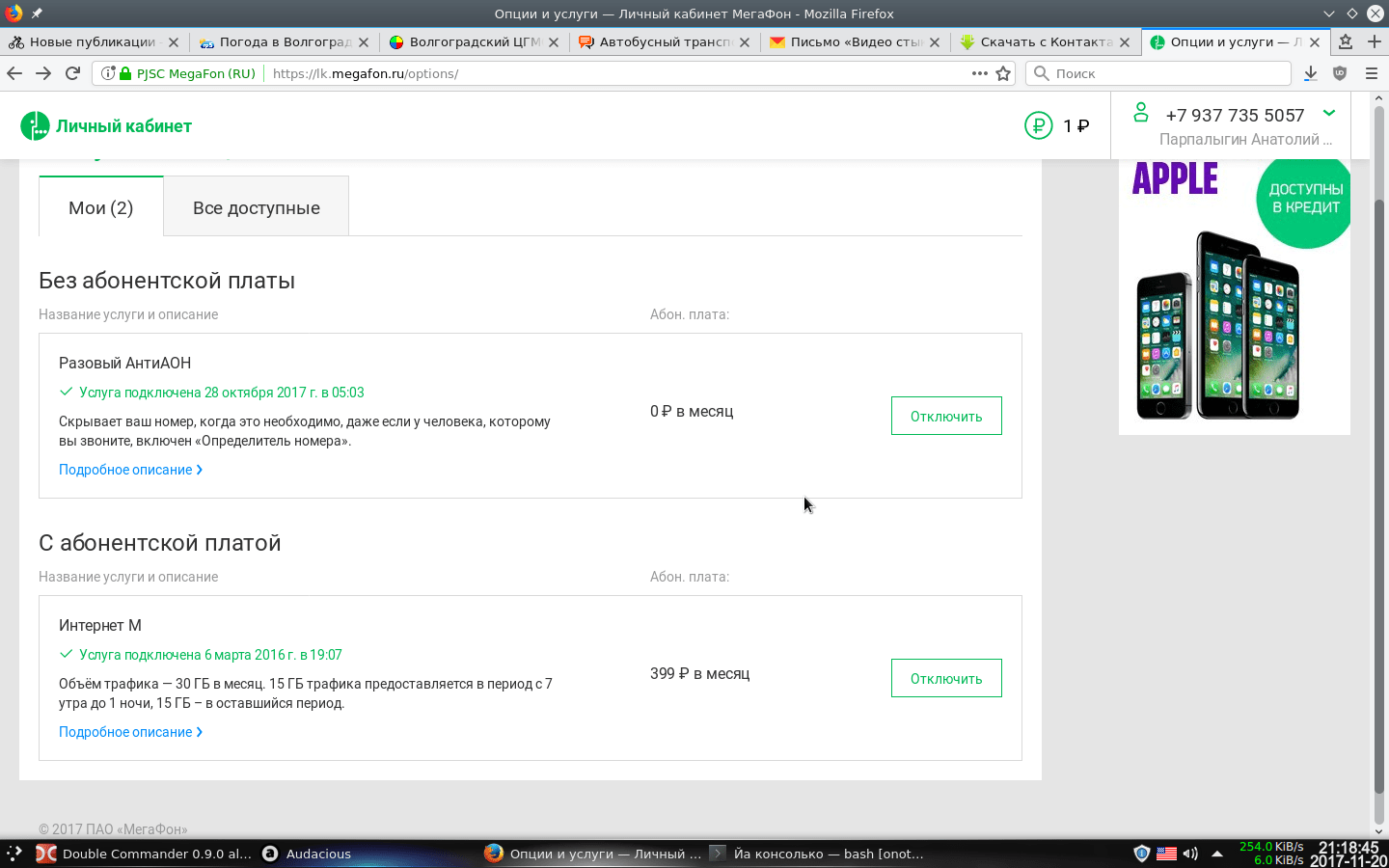The image size is (1389, 868).
Task: Close the 'Письмо «Видео сты' tab
Action: [x=935, y=42]
